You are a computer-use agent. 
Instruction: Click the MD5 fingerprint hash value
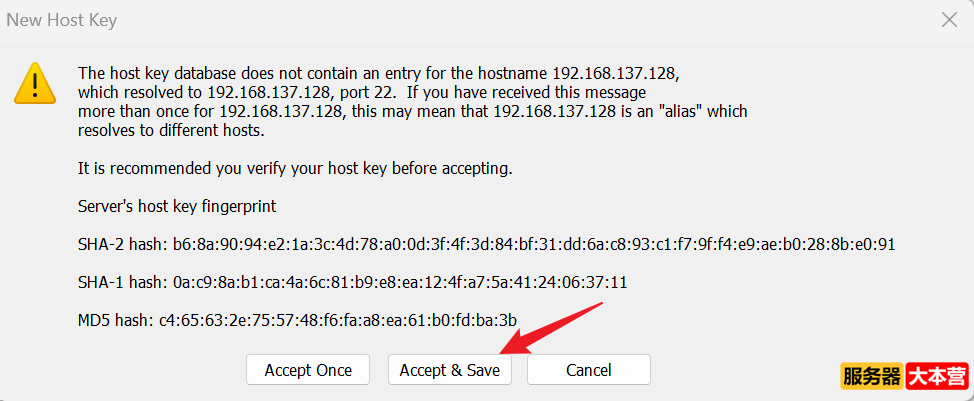coord(338,320)
